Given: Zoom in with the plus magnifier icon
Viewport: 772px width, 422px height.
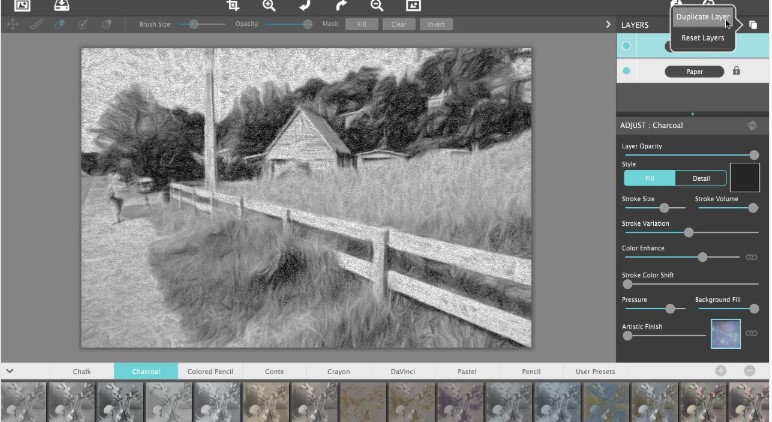Looking at the screenshot, I should pos(269,5).
